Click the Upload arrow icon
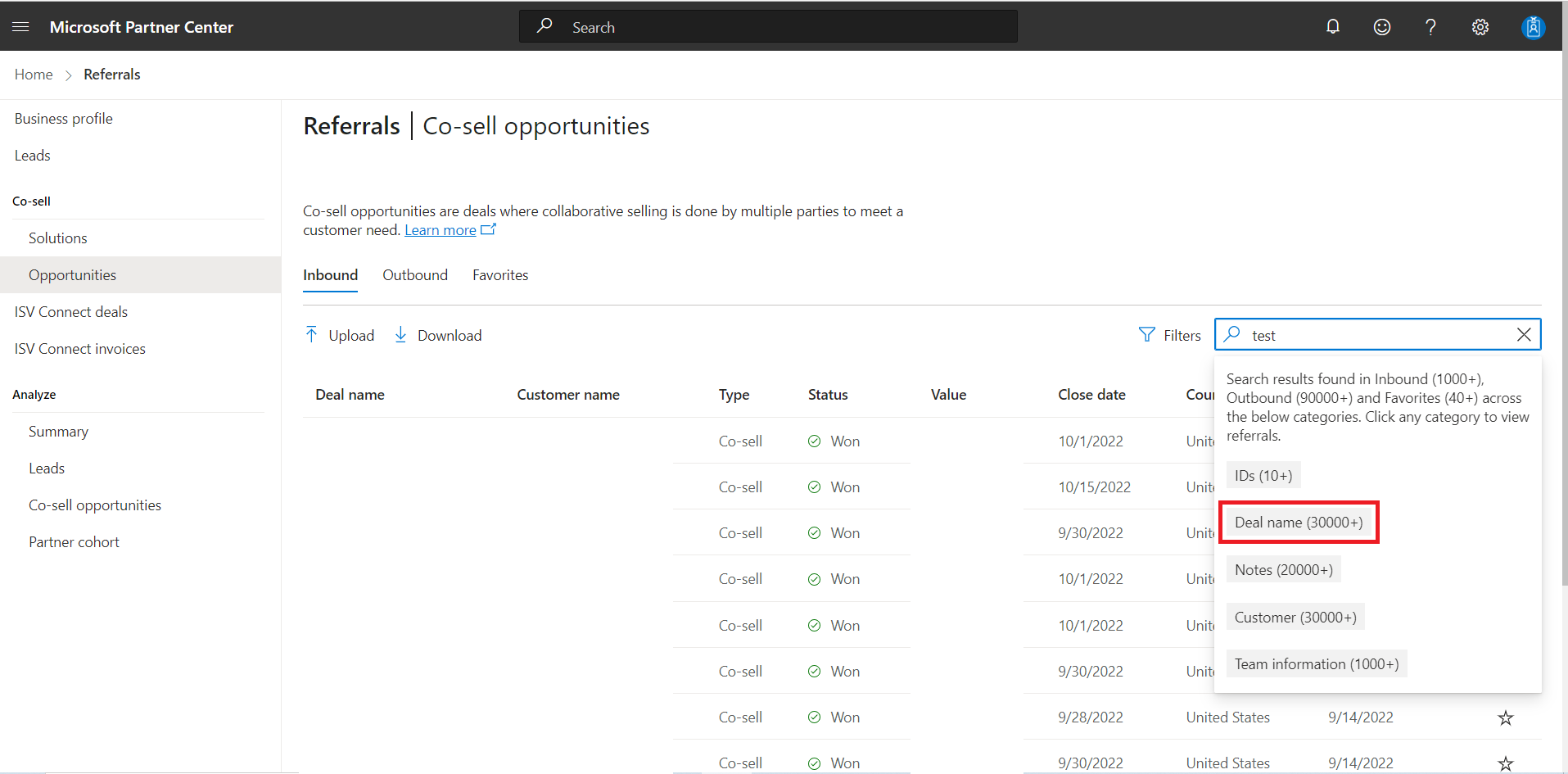This screenshot has width=1568, height=774. tap(311, 334)
